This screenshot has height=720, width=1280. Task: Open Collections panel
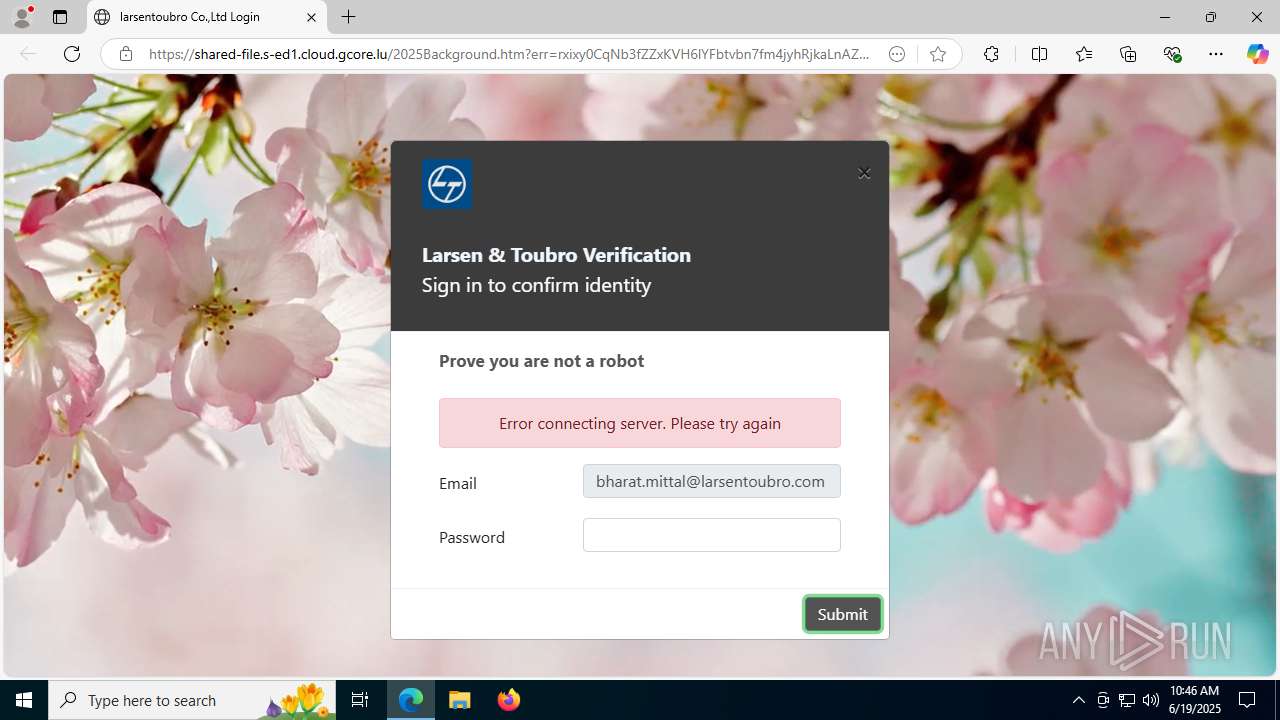click(x=1128, y=54)
